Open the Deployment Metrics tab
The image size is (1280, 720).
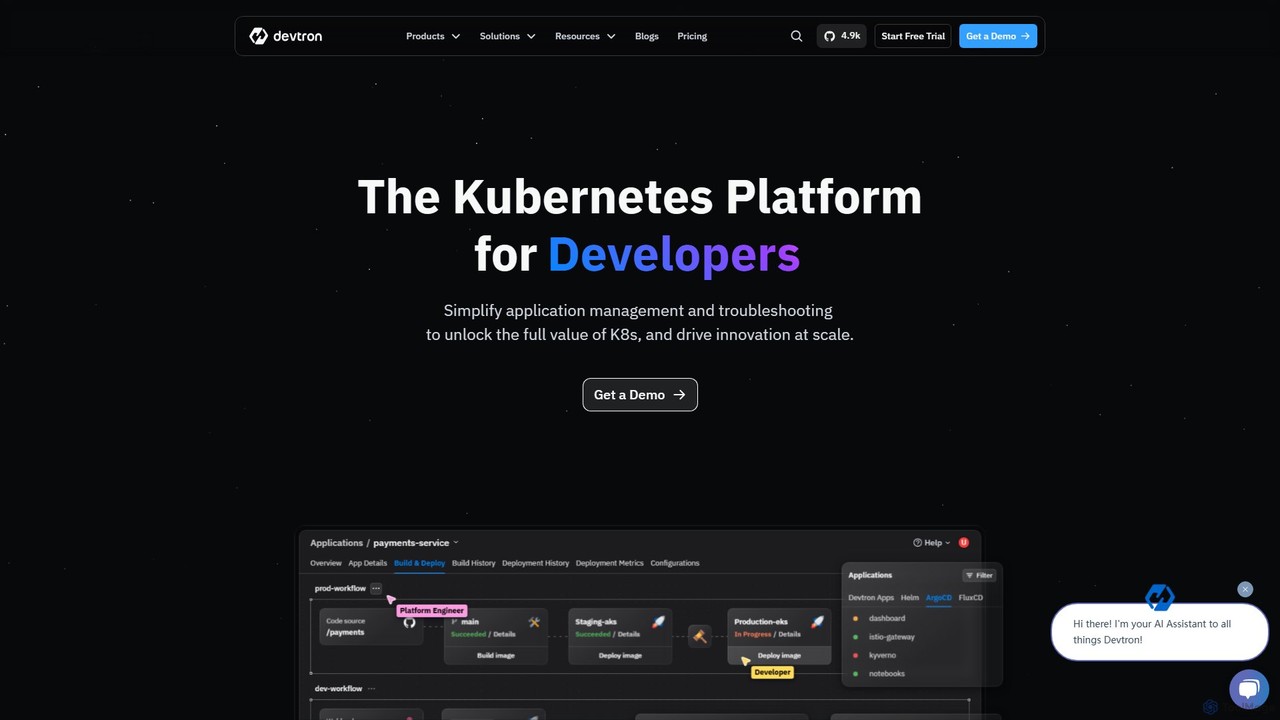tap(610, 563)
